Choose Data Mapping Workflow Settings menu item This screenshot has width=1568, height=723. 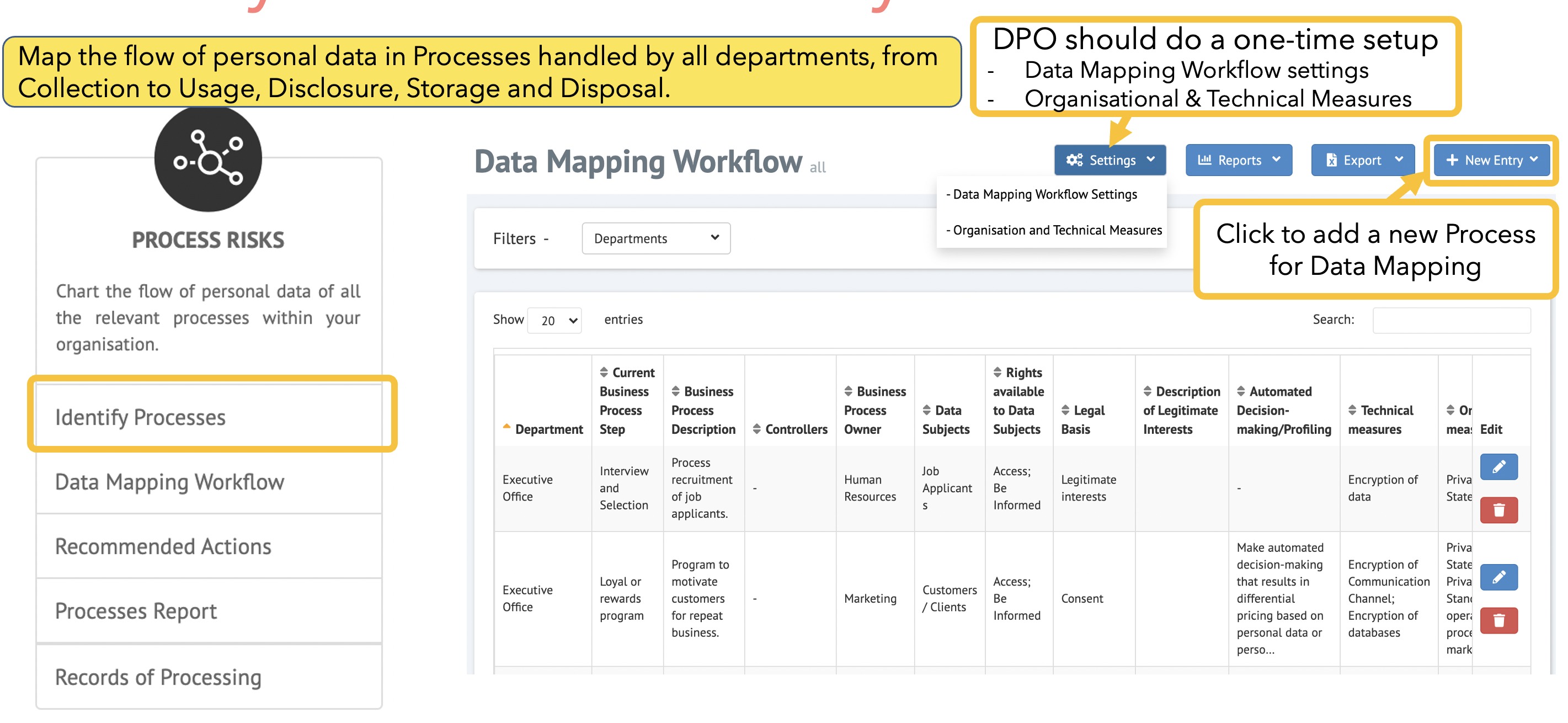(1044, 194)
